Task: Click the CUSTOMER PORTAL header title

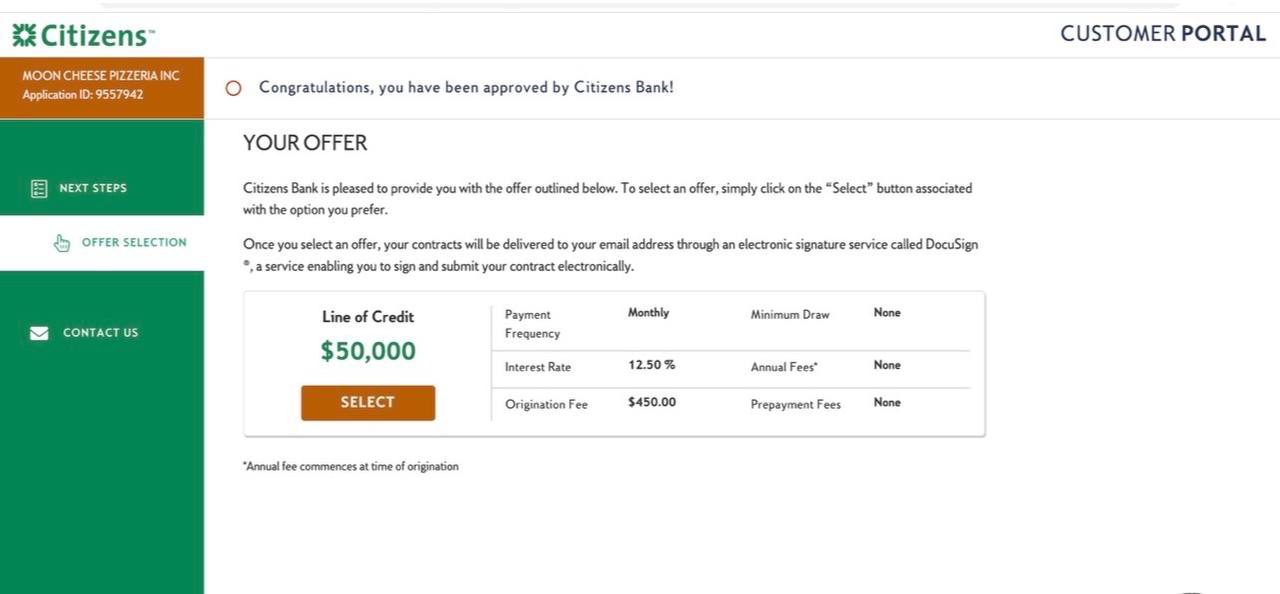Action: [x=1163, y=33]
